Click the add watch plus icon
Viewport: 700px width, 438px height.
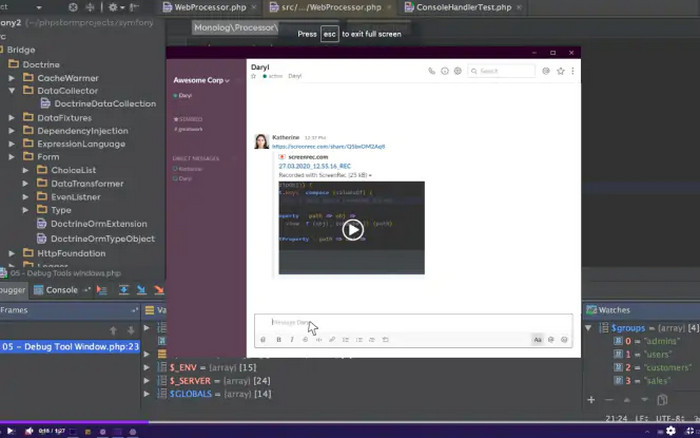click(x=591, y=399)
